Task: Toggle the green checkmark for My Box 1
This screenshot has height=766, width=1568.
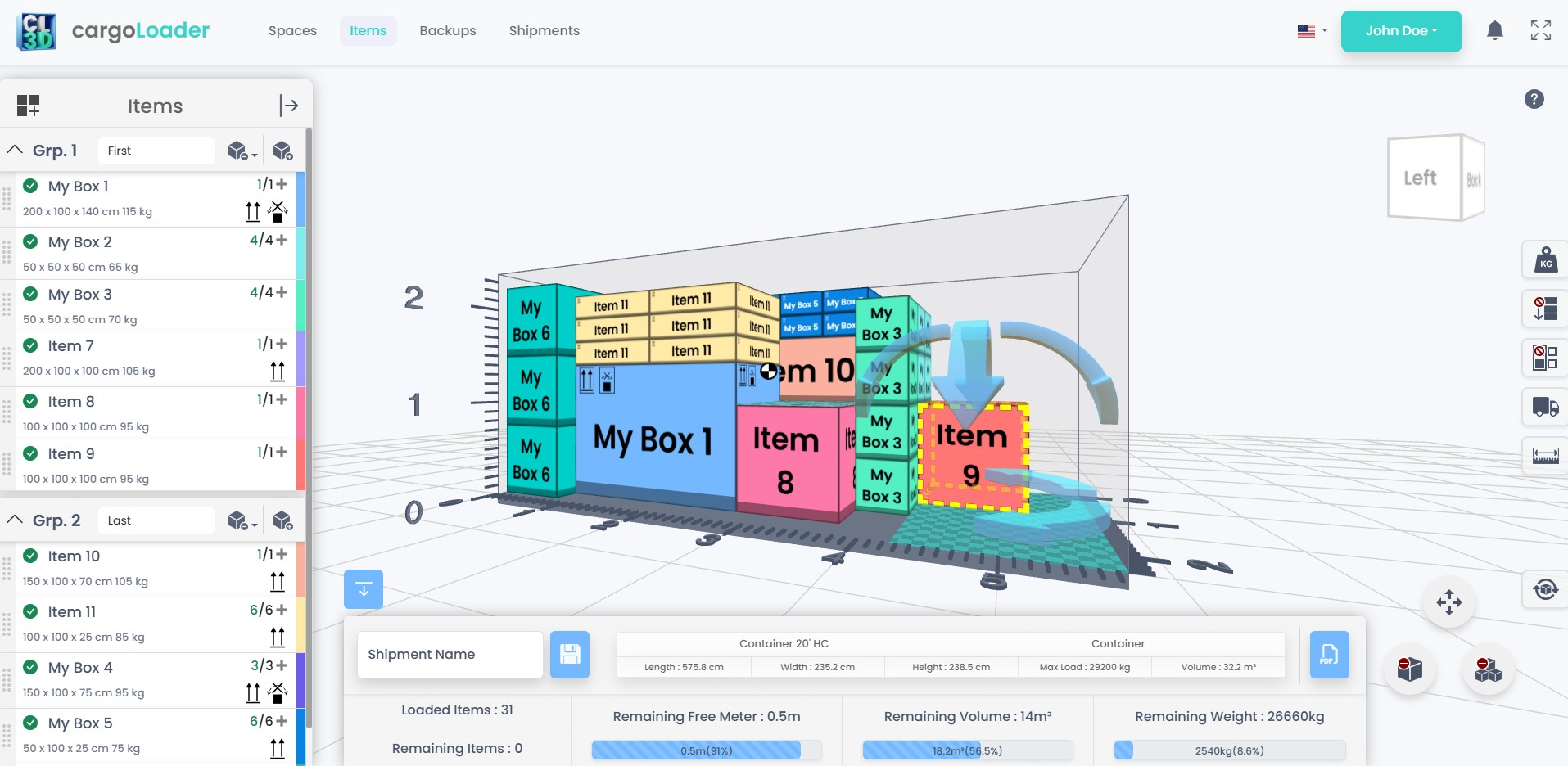Action: pos(31,186)
